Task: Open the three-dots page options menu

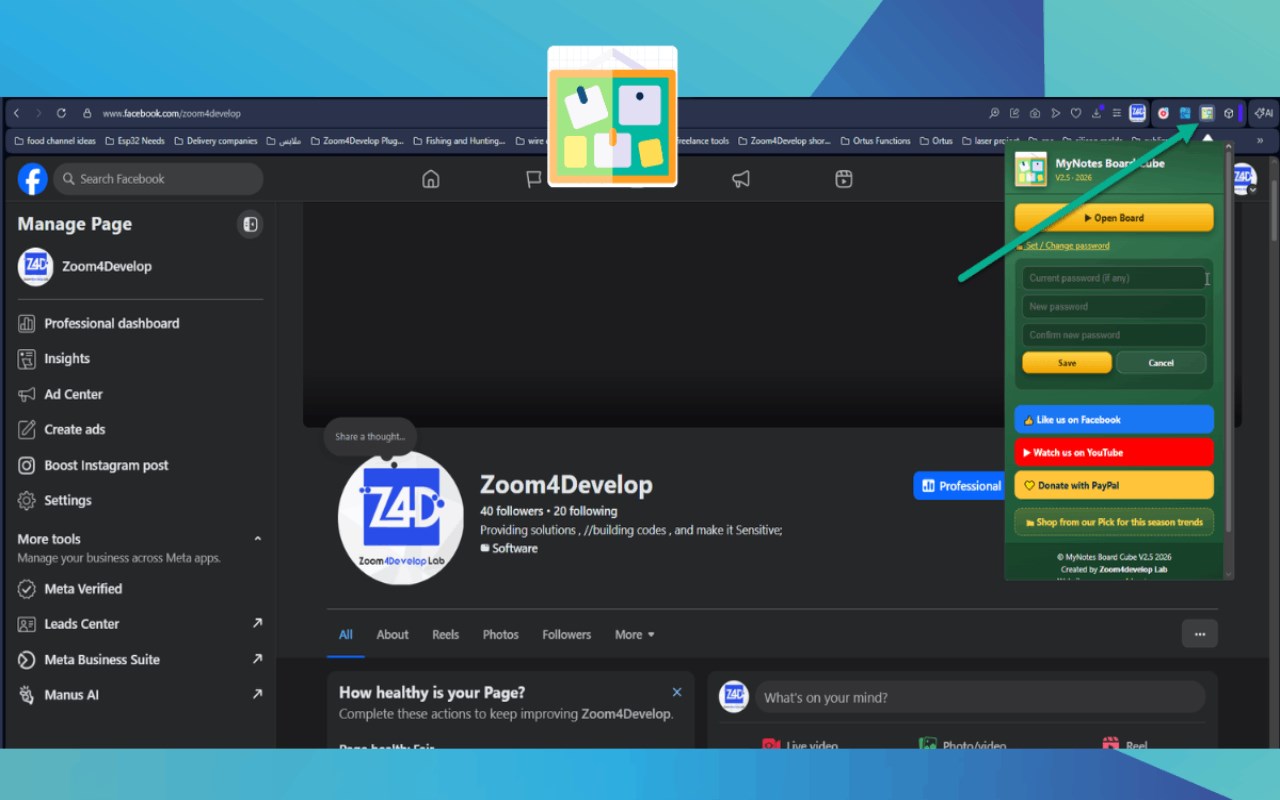Action: pos(1199,634)
